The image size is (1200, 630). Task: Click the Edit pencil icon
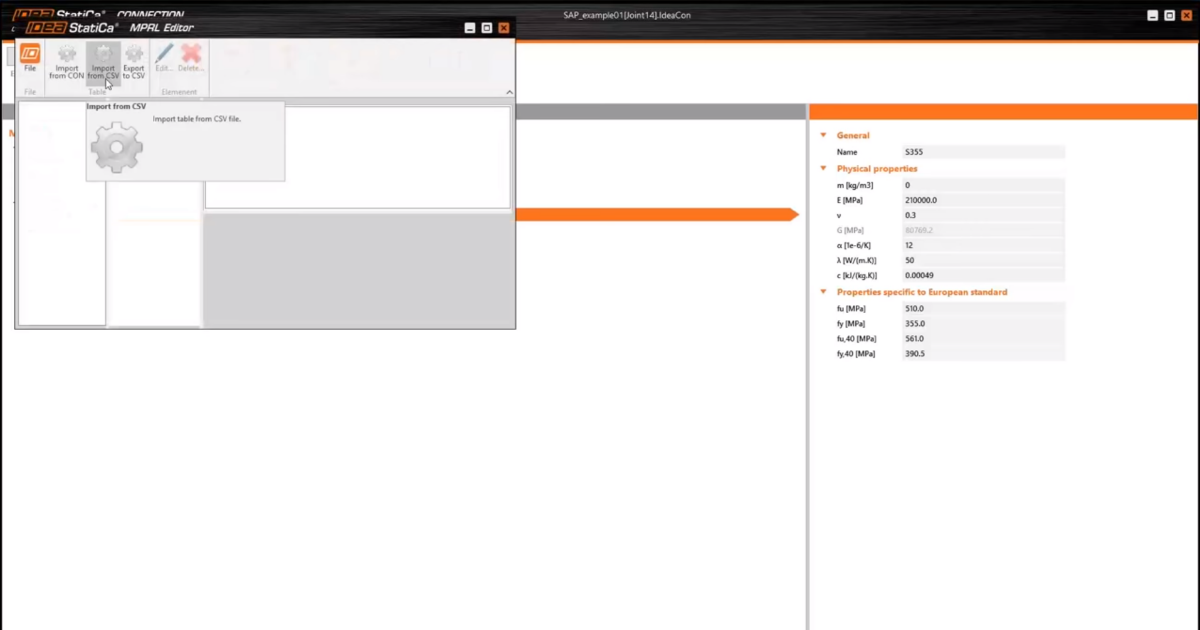tap(164, 55)
